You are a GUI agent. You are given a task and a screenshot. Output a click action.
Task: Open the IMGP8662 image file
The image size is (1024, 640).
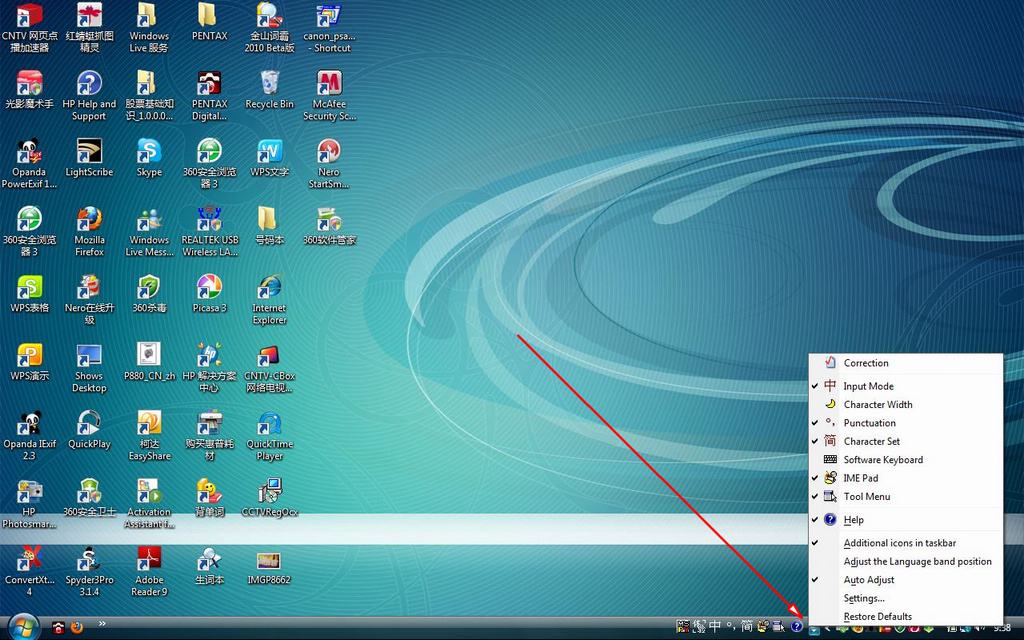point(269,566)
